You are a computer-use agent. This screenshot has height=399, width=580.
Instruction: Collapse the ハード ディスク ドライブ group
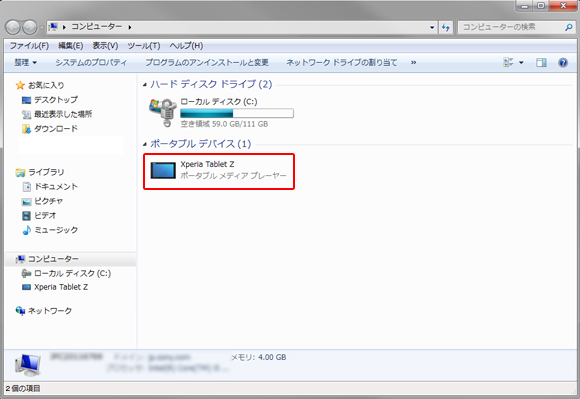click(145, 85)
